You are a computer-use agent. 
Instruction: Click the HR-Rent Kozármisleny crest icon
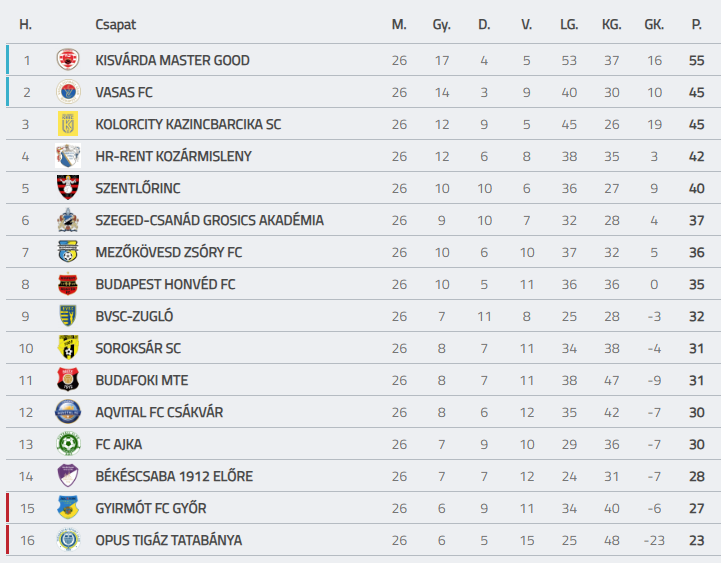pyautogui.click(x=68, y=156)
